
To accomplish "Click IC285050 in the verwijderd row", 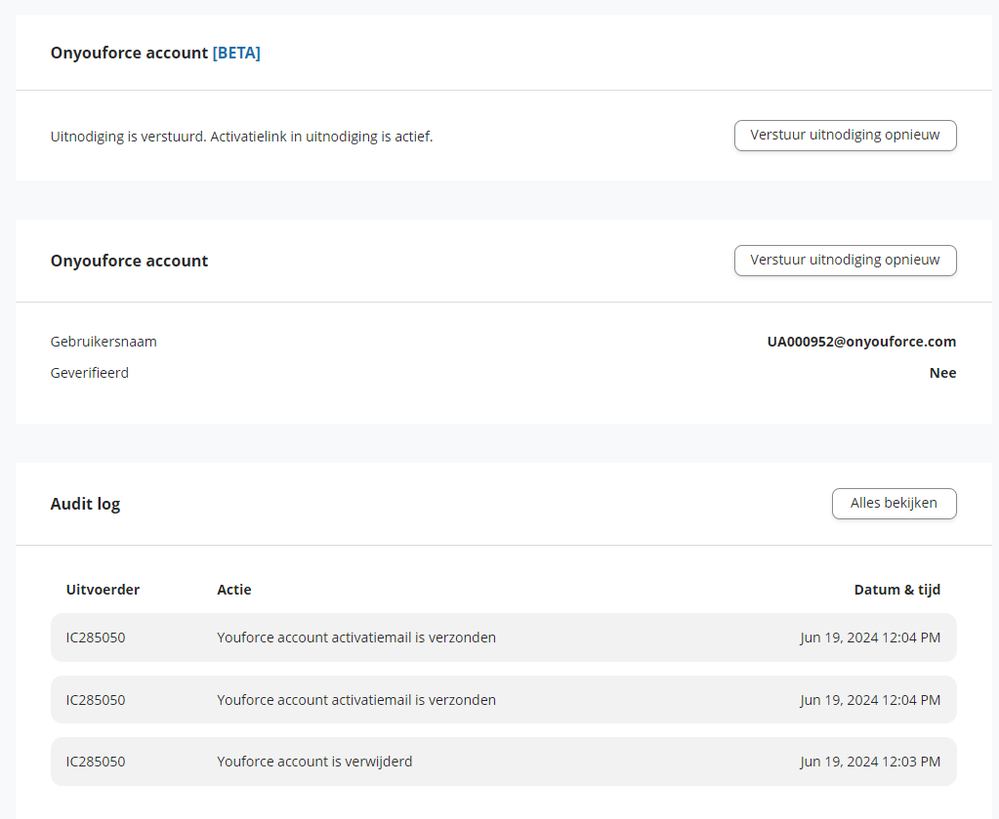I will coord(96,762).
